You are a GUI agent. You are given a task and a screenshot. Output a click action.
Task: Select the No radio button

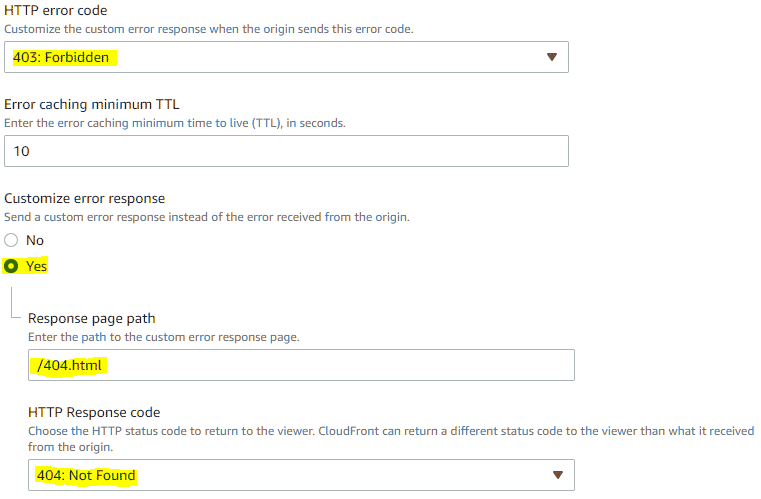pyautogui.click(x=11, y=240)
